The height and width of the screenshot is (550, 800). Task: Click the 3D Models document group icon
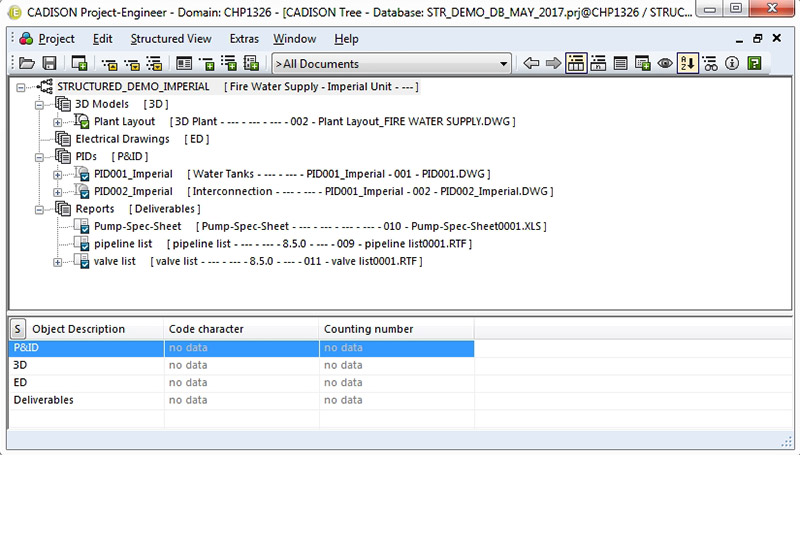coord(63,104)
